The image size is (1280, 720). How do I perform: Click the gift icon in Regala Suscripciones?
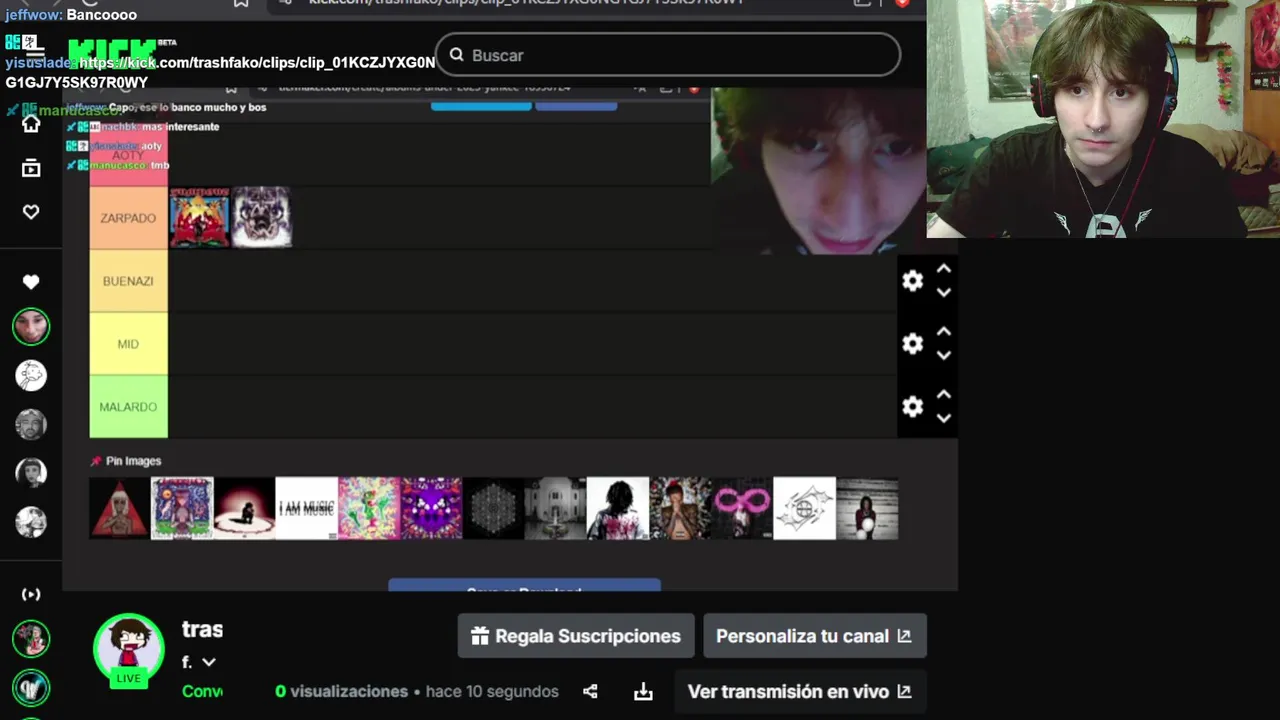point(480,636)
